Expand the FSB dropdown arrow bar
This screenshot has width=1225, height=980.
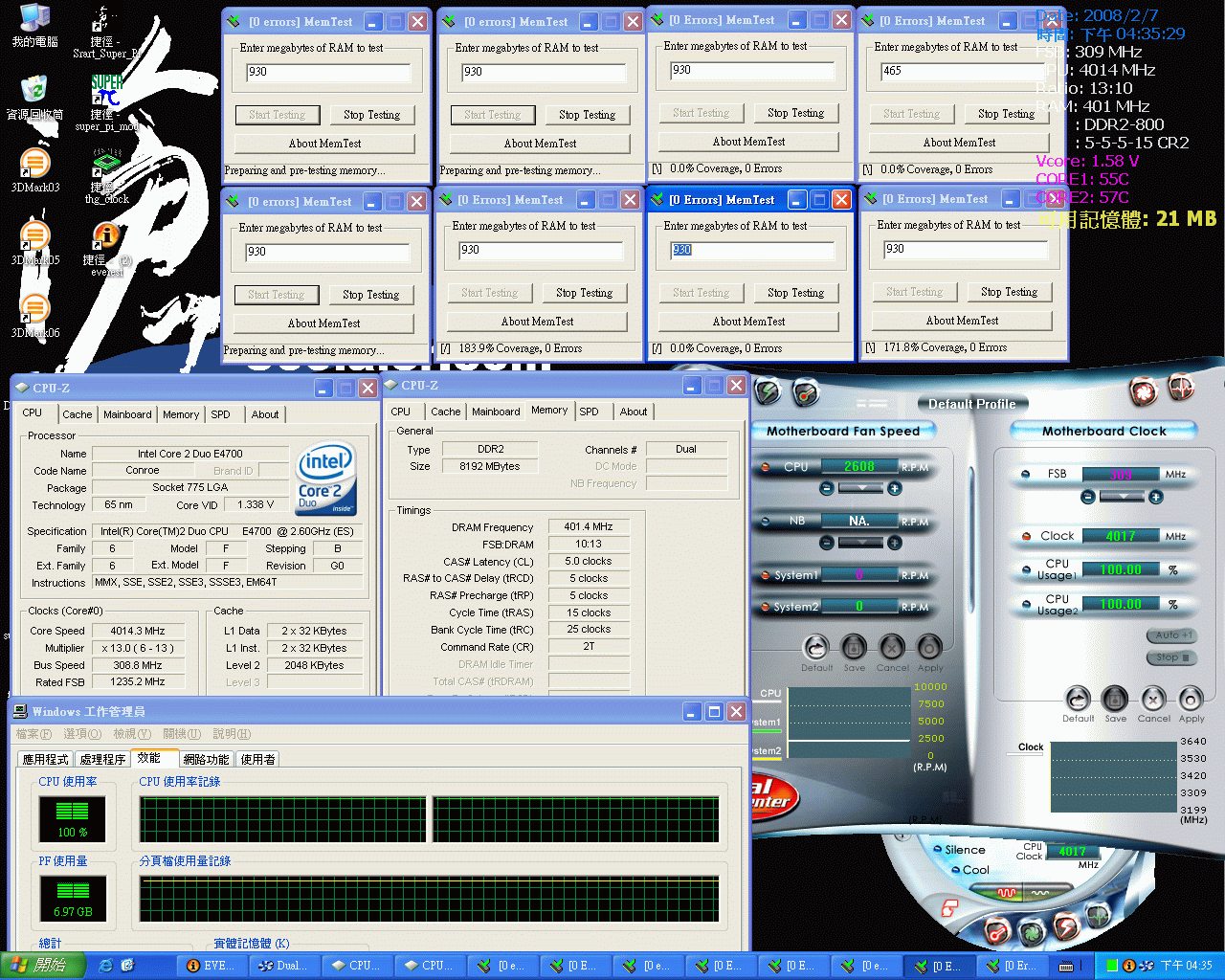pos(1122,497)
